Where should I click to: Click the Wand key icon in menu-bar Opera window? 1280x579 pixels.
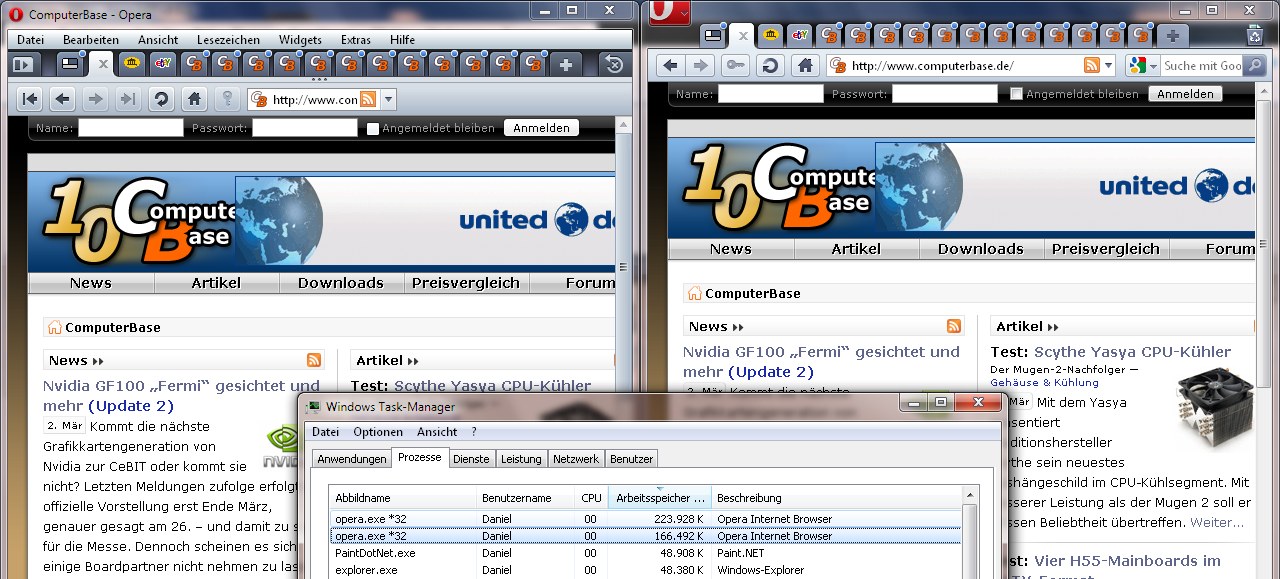[228, 99]
